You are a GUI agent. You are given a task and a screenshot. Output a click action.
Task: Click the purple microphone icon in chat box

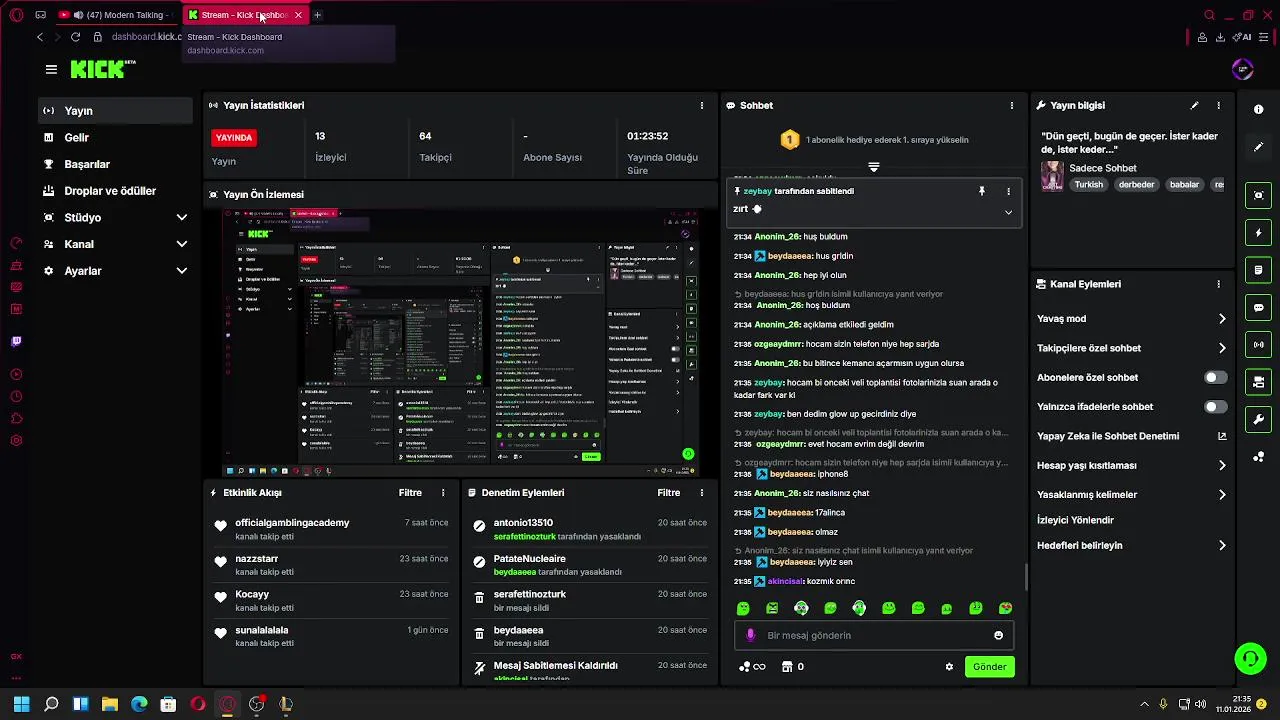pos(751,636)
